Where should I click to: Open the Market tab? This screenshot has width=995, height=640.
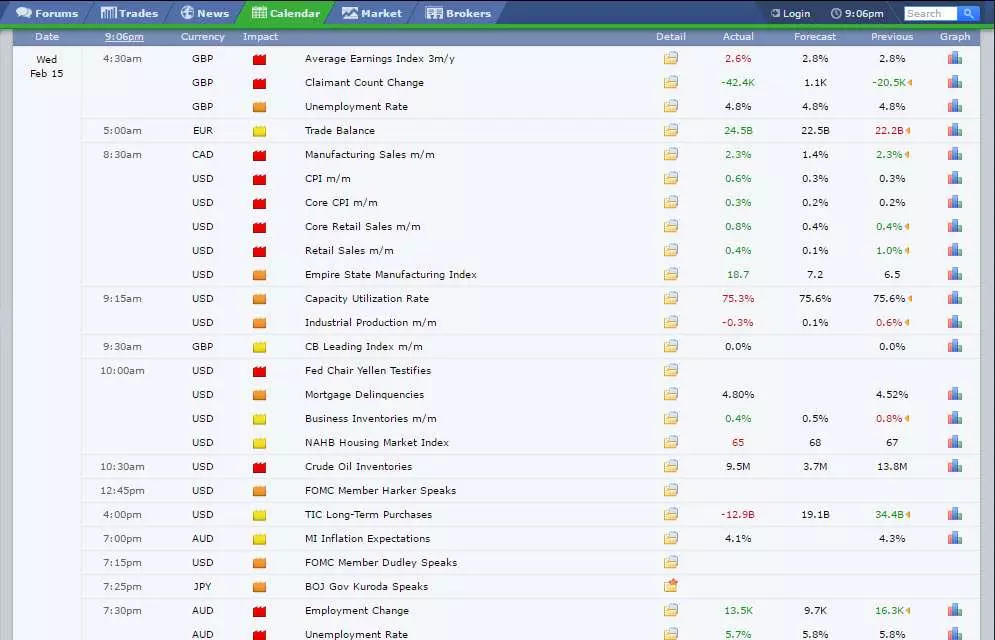[372, 13]
